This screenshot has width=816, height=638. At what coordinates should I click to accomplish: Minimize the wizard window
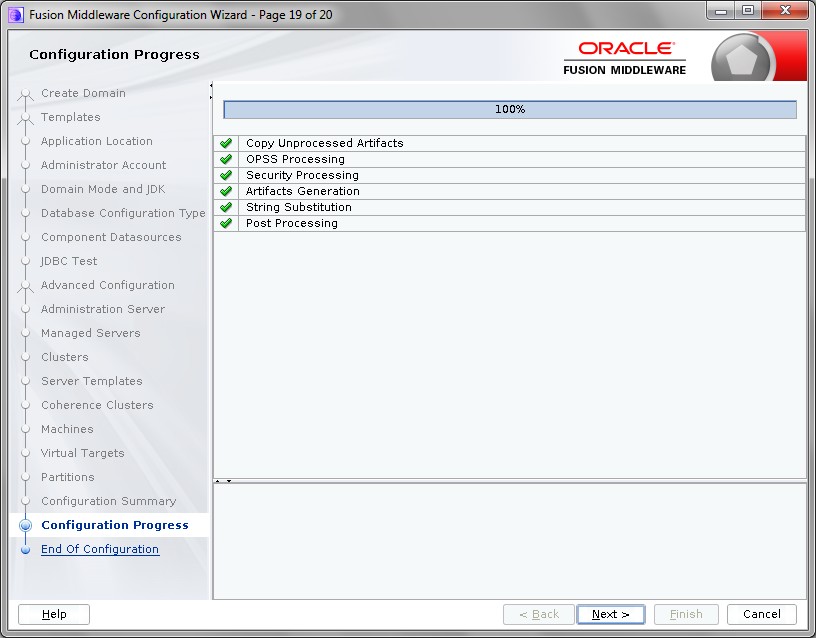pyautogui.click(x=721, y=11)
